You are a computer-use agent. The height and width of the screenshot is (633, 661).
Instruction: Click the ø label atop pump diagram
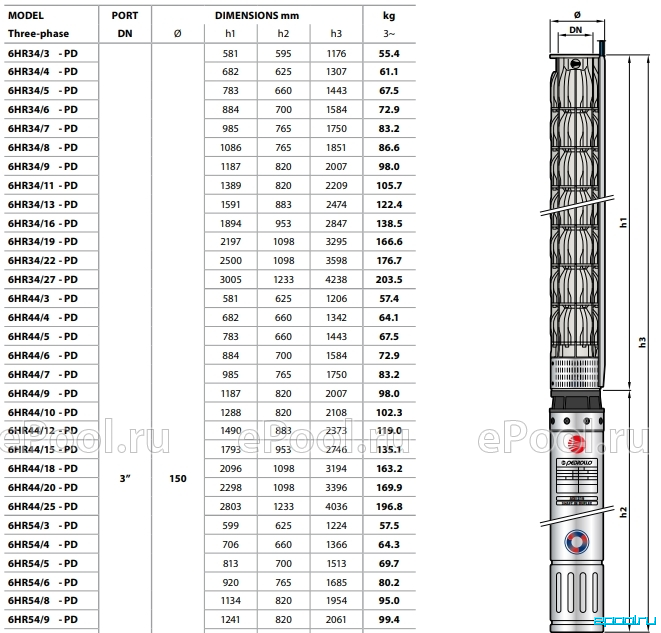pyautogui.click(x=577, y=15)
